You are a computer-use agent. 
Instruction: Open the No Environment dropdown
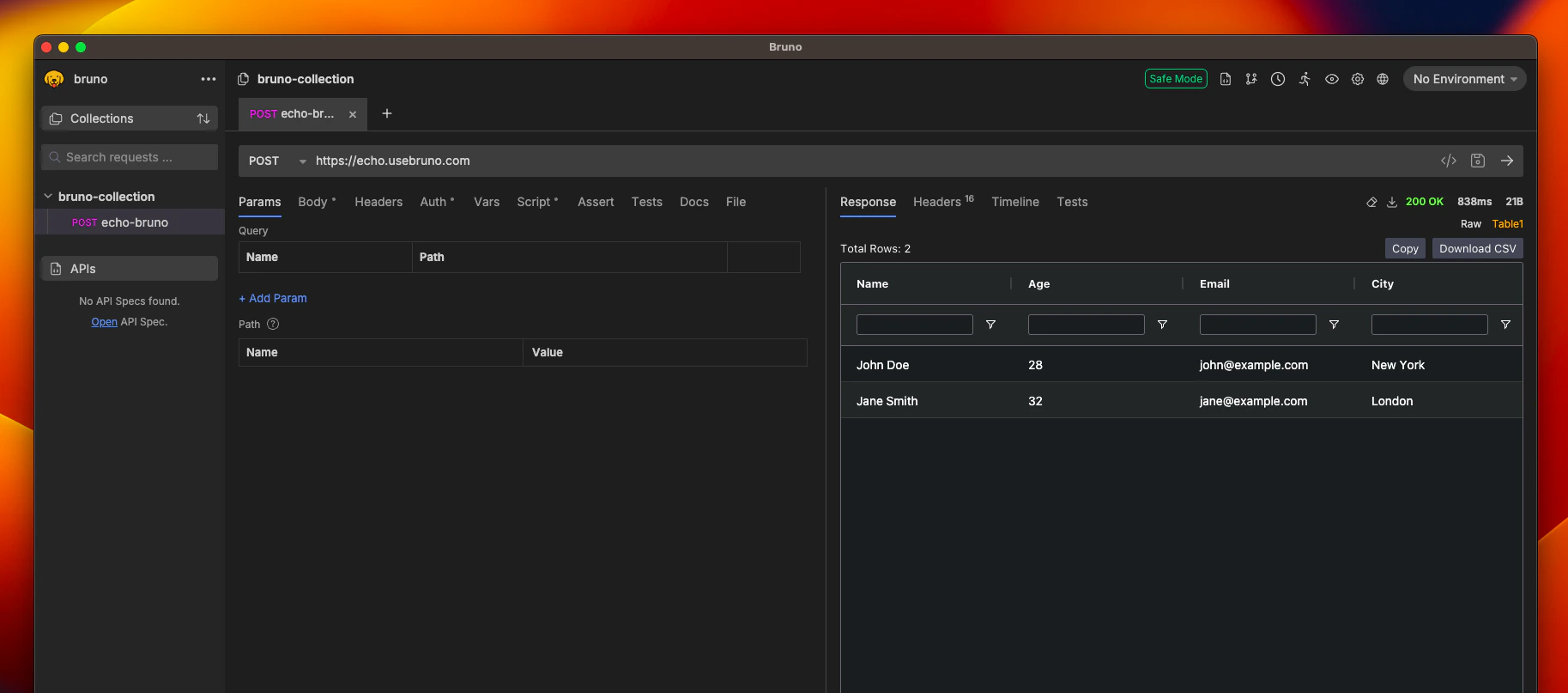pyautogui.click(x=1464, y=79)
